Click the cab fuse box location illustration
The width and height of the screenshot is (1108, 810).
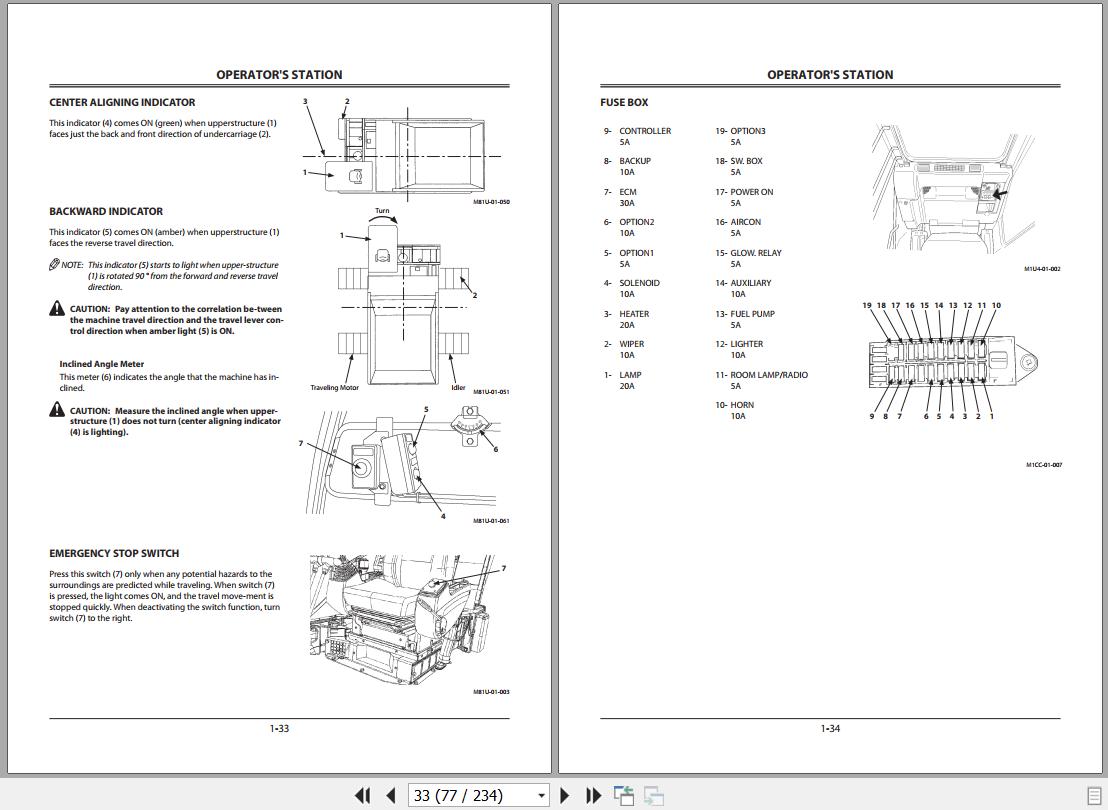coord(953,188)
